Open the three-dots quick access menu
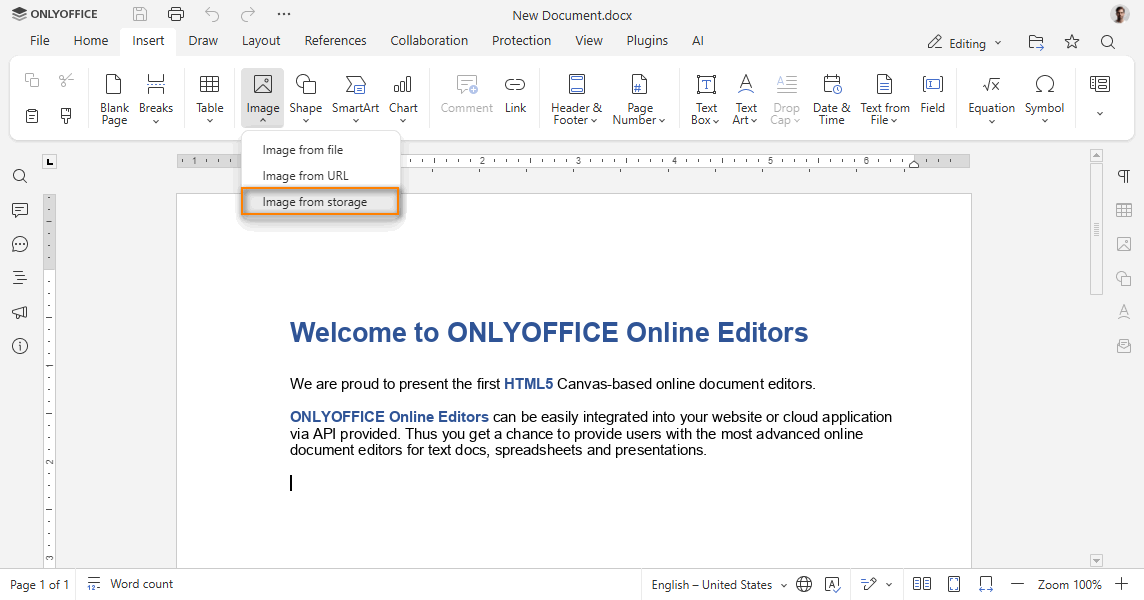The width and height of the screenshot is (1144, 600). click(284, 14)
